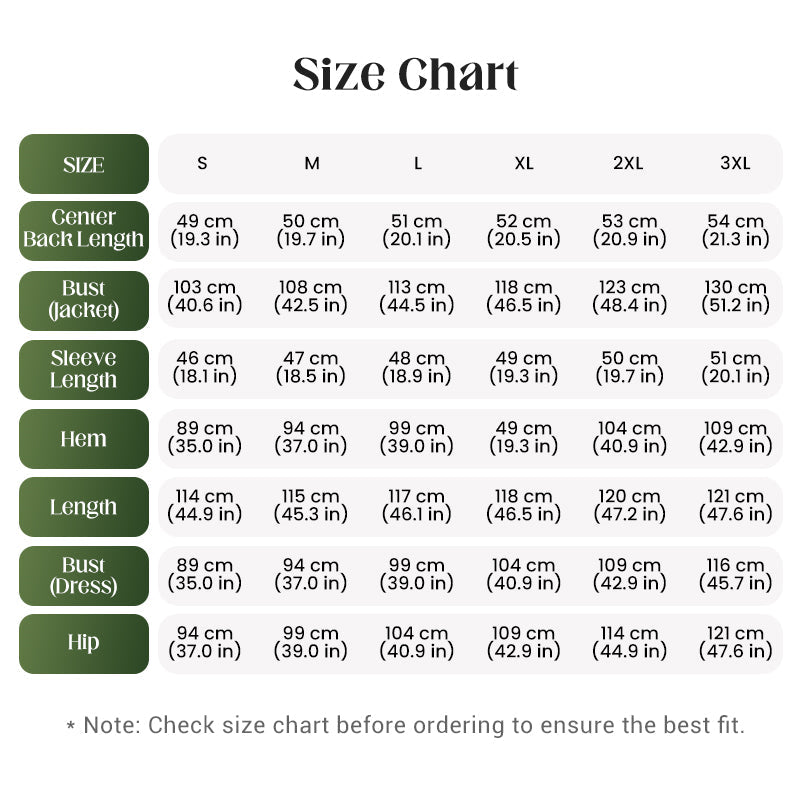Select the XL size column header
The image size is (800, 800).
coord(523,163)
